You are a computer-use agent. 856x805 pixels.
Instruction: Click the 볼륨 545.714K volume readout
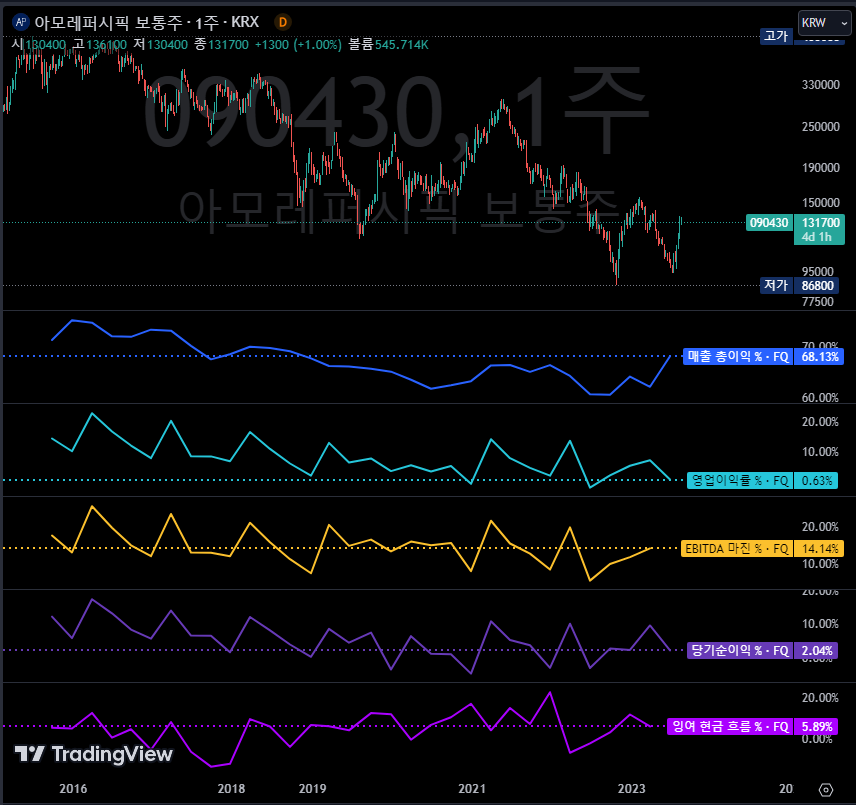388,45
